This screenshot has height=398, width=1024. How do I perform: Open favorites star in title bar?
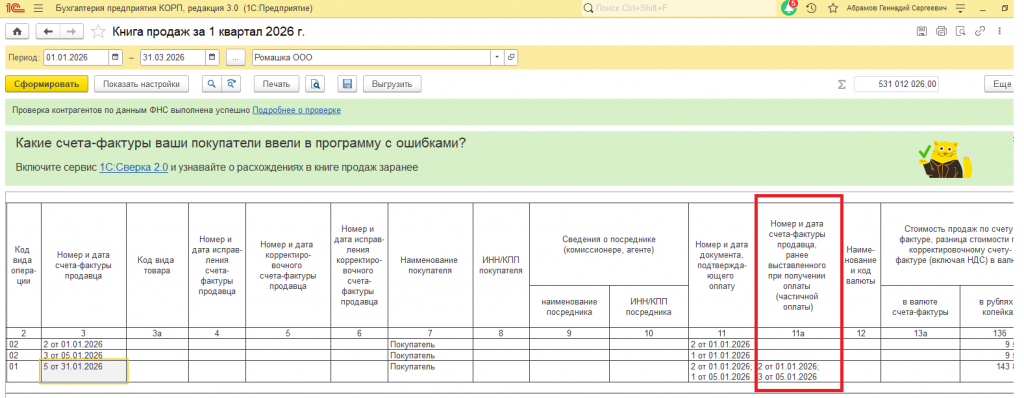(x=833, y=8)
